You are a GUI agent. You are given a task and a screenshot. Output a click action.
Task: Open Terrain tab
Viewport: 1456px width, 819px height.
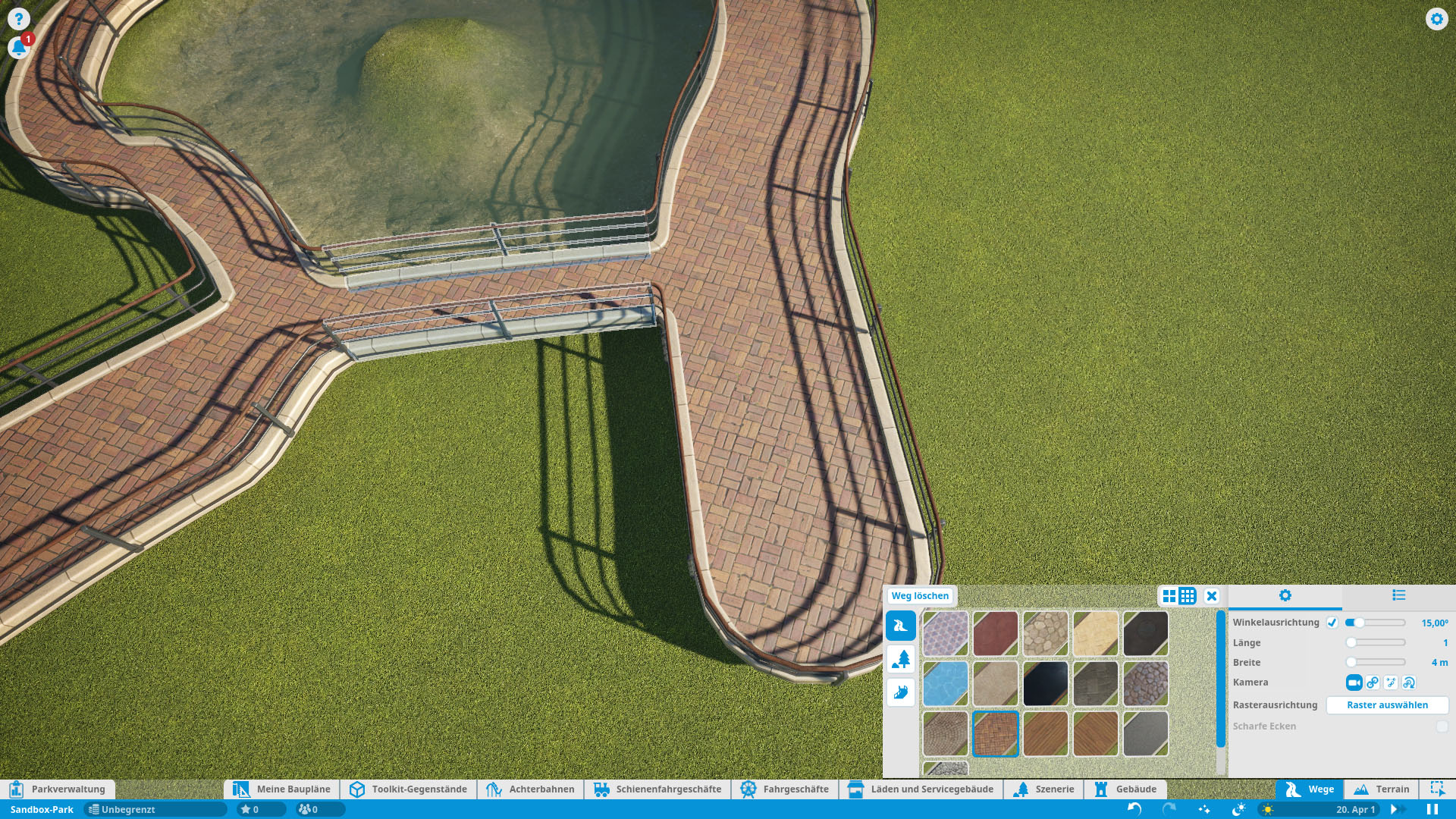(1382, 789)
